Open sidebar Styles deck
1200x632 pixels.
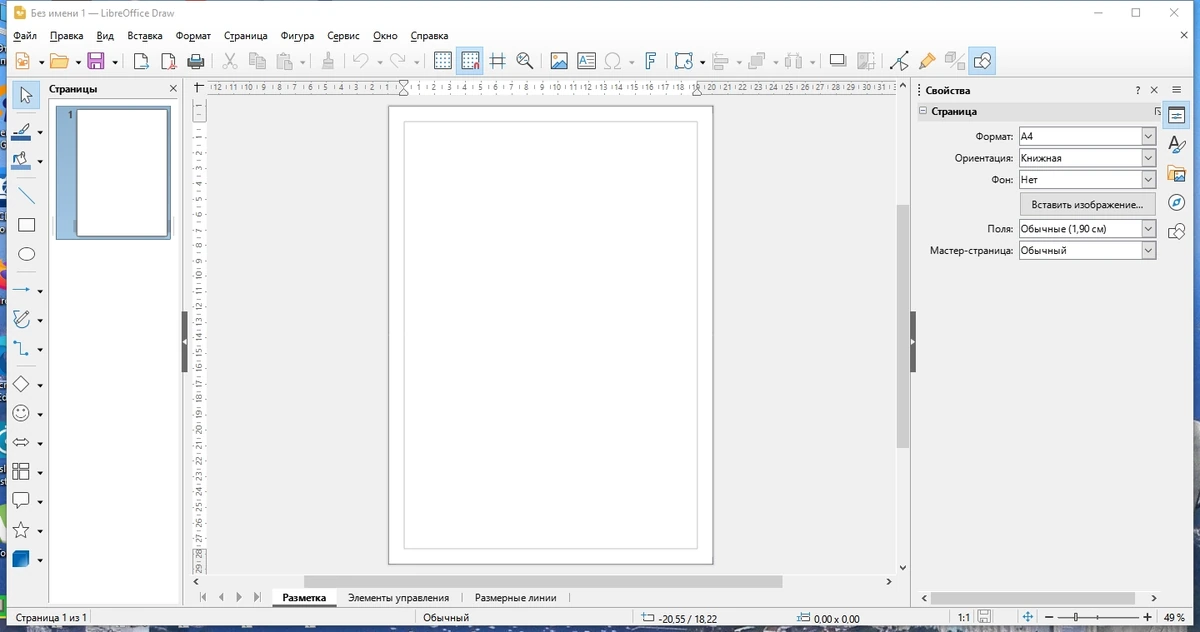pyautogui.click(x=1177, y=145)
